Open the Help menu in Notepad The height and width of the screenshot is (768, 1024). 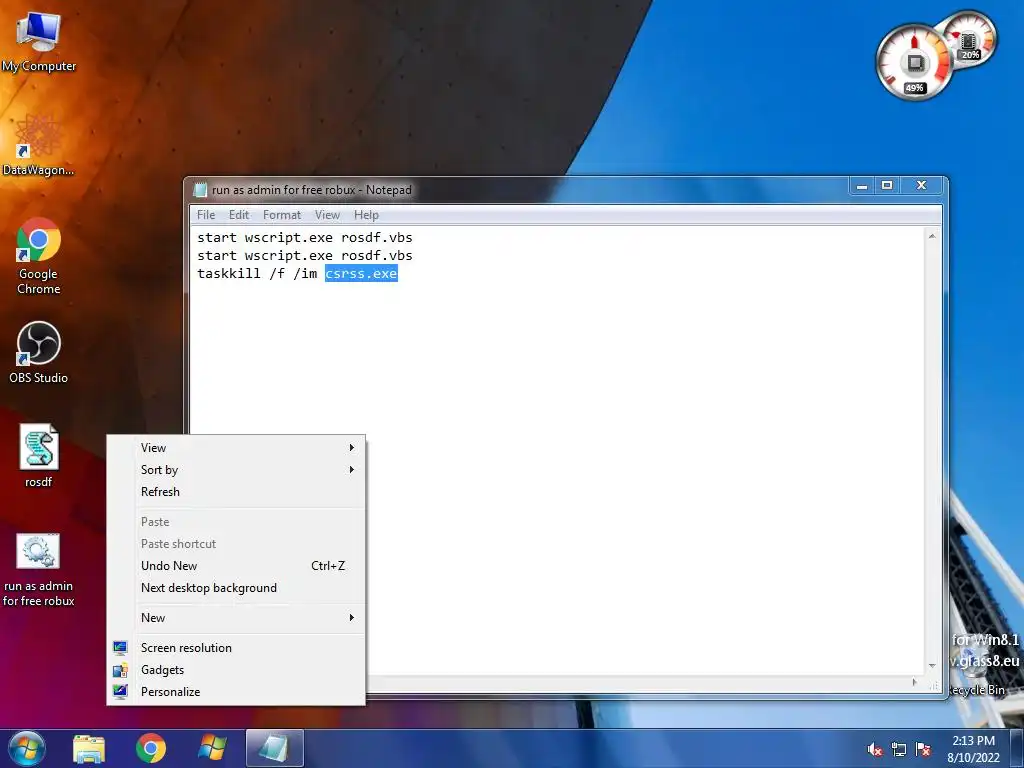[366, 215]
